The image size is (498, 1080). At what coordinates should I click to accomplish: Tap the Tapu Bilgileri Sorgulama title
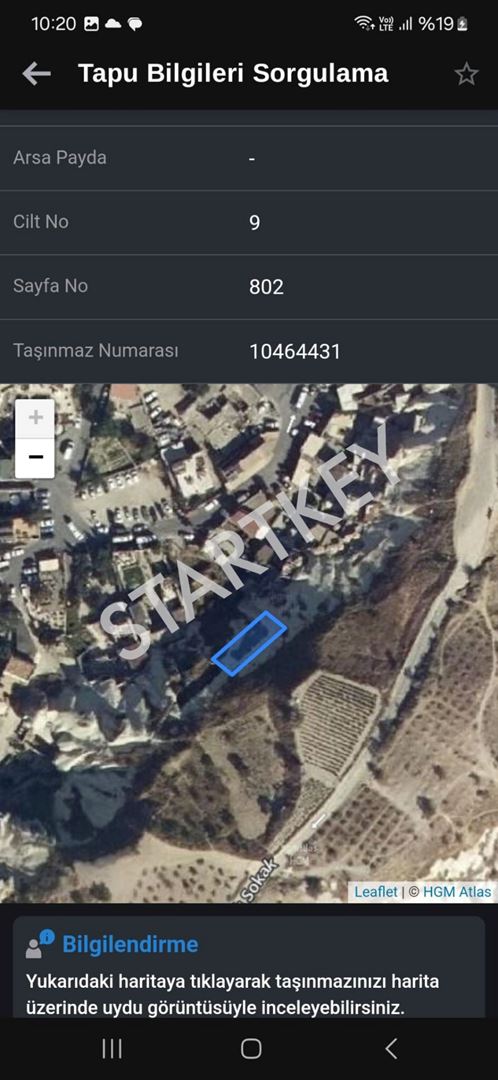[234, 73]
